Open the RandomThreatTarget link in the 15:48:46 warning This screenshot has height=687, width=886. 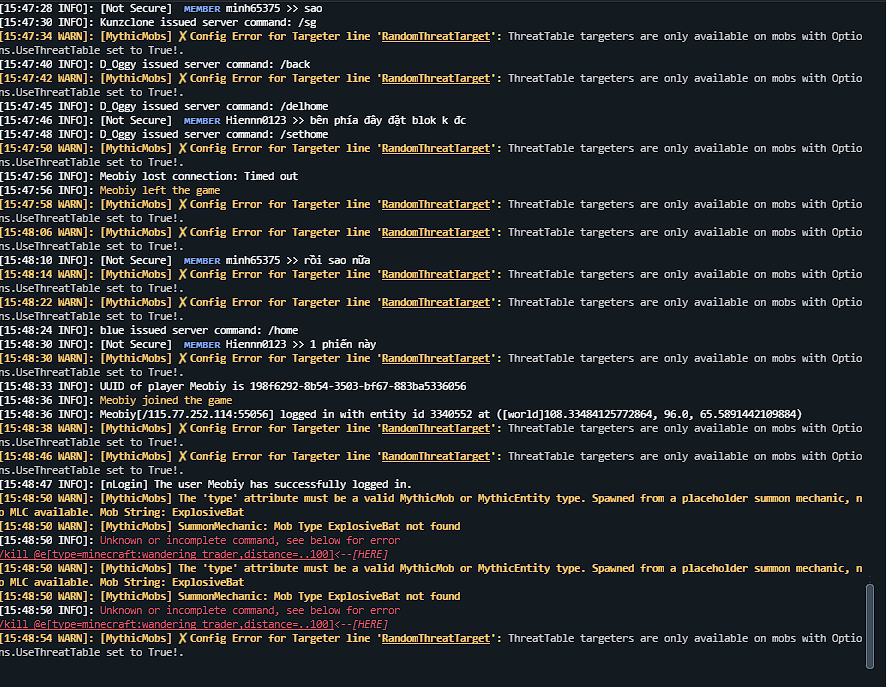click(436, 456)
